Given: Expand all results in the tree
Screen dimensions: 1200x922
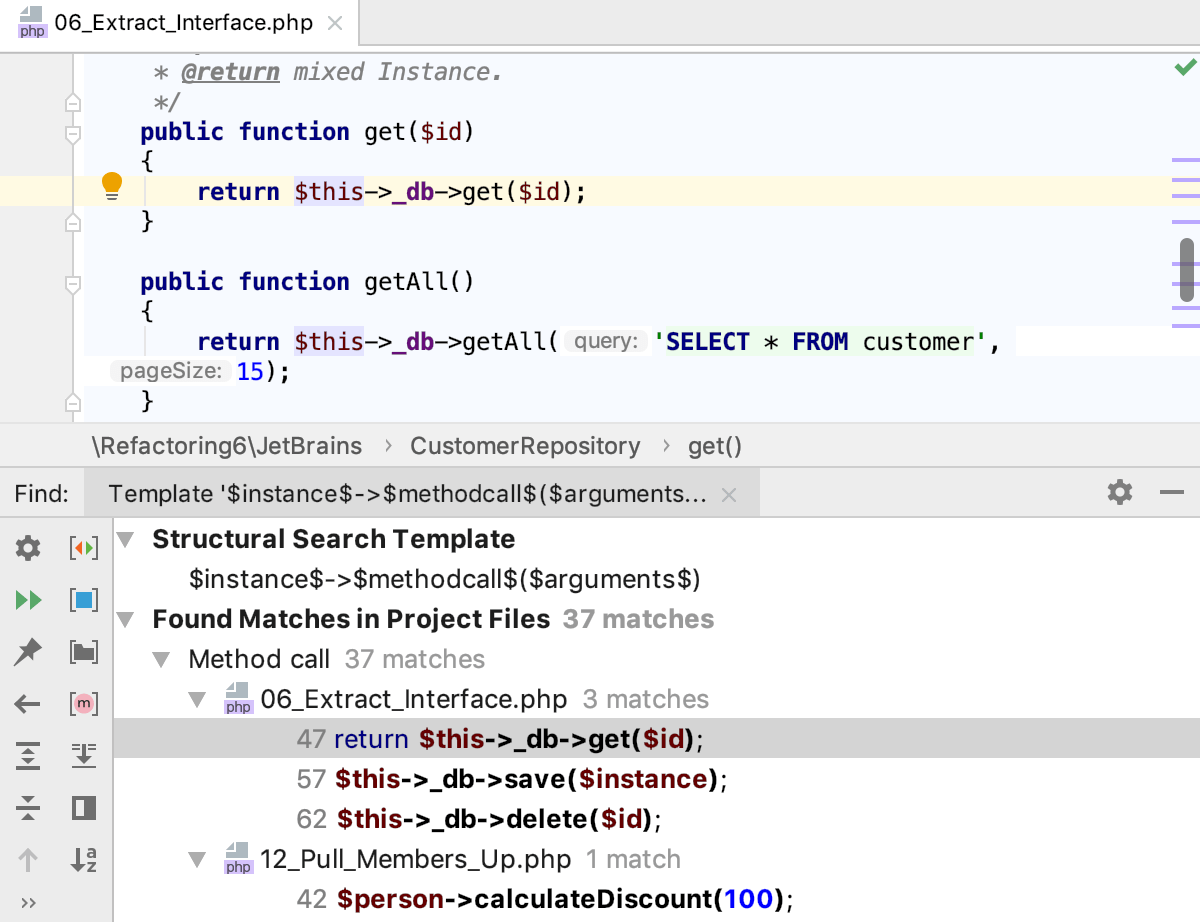Looking at the screenshot, I should [28, 756].
